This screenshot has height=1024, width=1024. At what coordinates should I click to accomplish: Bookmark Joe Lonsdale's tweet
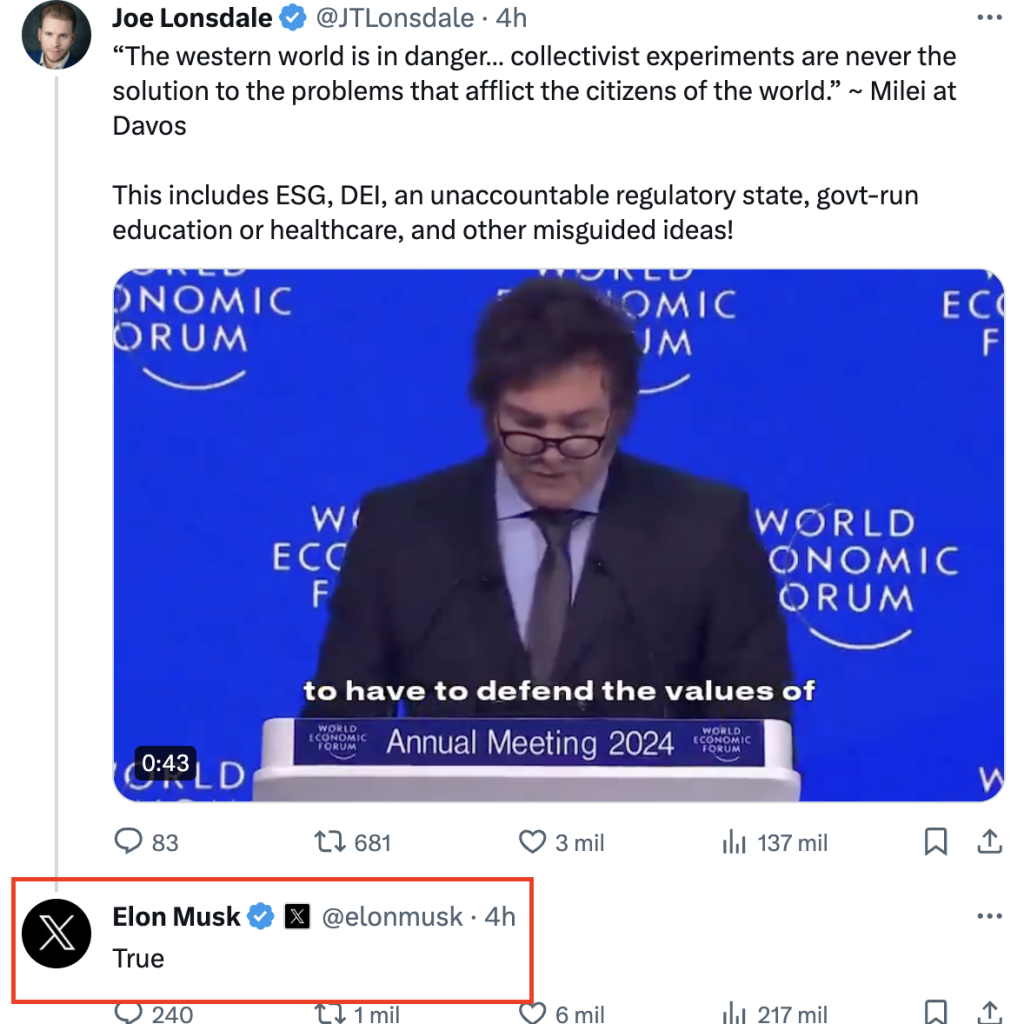coord(935,842)
